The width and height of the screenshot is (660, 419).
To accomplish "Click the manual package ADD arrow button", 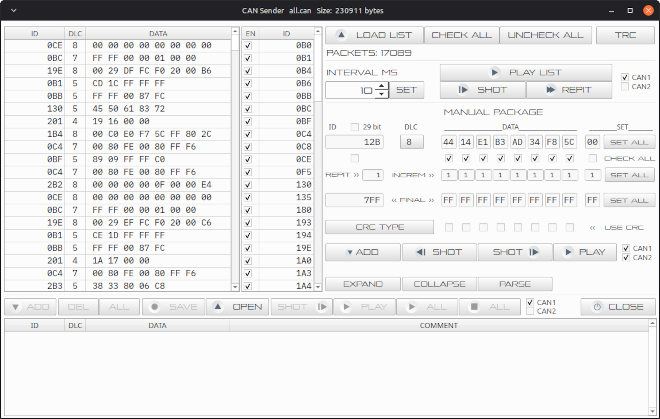I will (362, 252).
